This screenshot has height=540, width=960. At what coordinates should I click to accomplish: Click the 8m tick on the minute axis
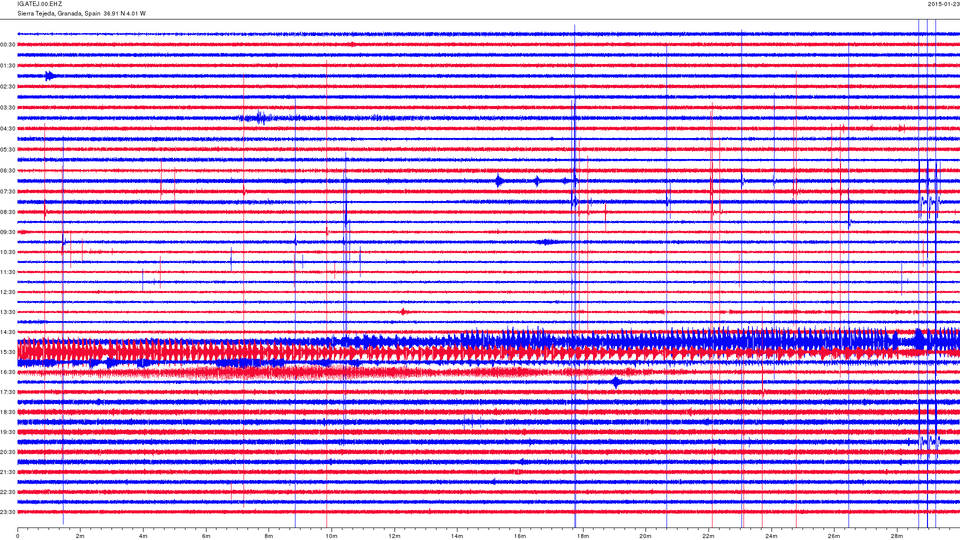click(269, 536)
